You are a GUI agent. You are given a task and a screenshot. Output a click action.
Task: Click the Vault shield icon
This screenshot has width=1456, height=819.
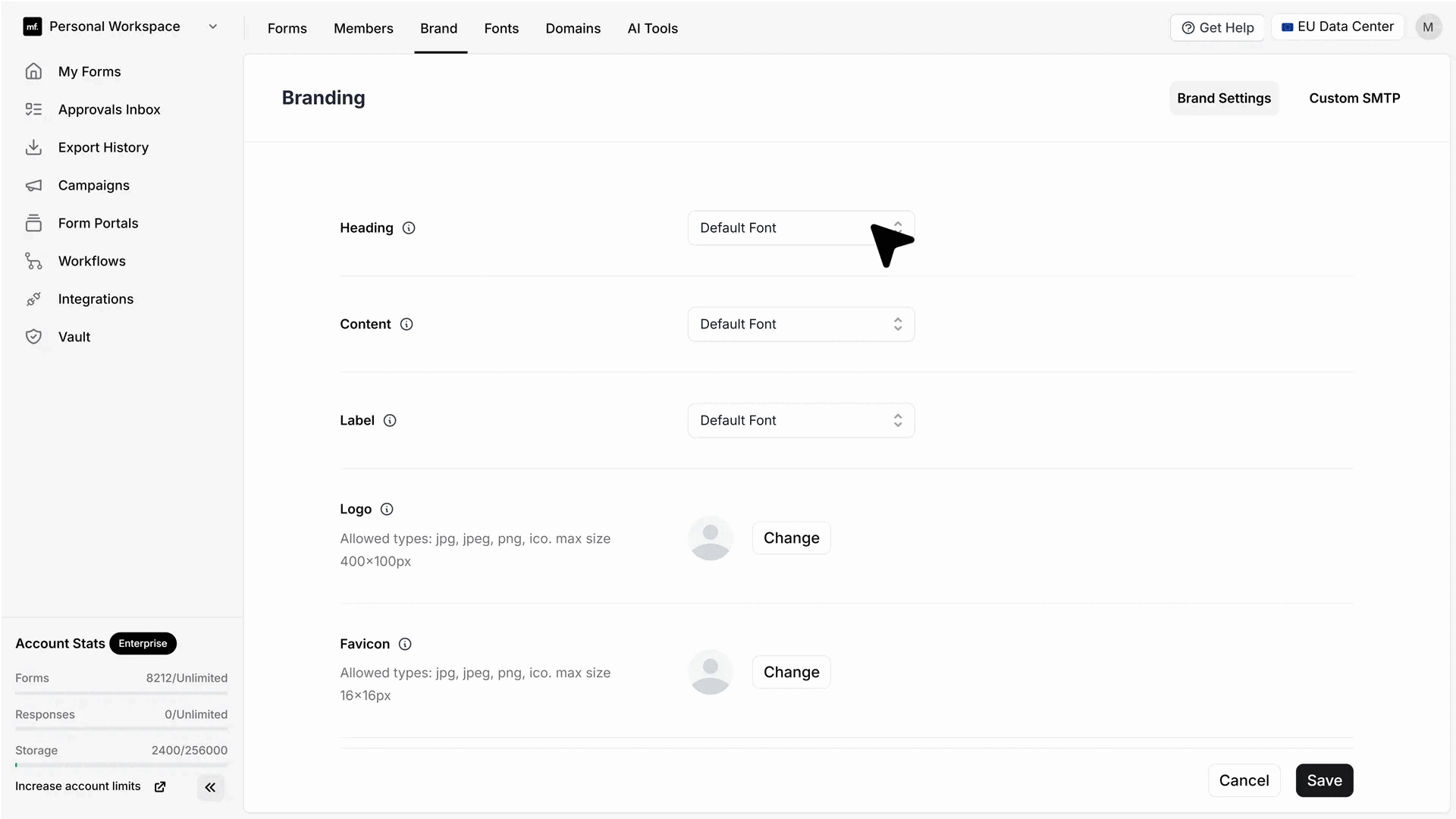[x=33, y=337]
